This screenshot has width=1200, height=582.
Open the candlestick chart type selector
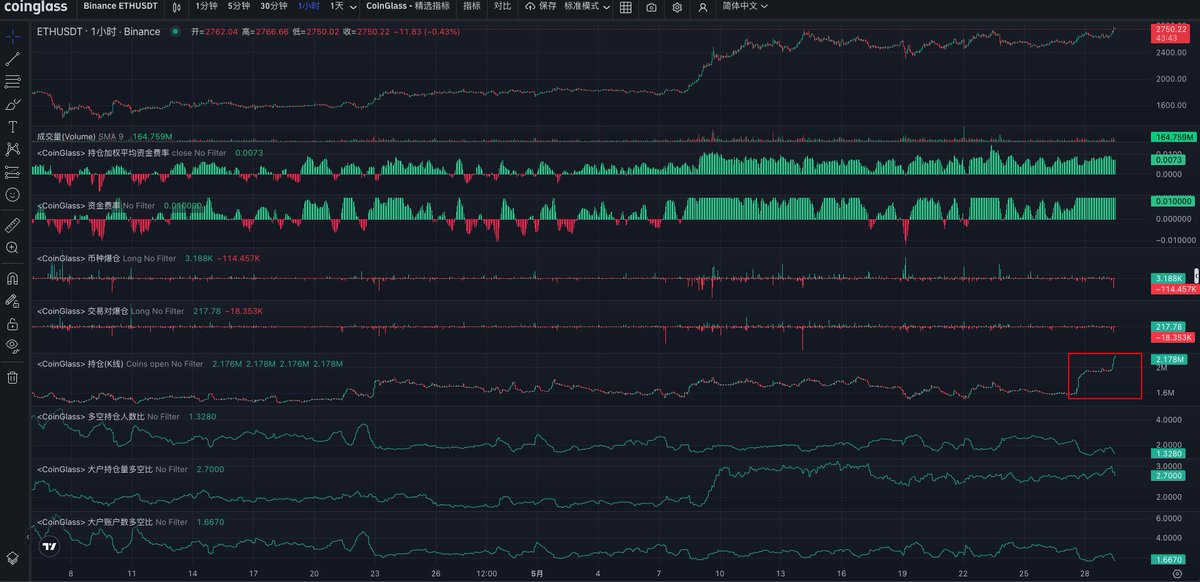(x=178, y=7)
